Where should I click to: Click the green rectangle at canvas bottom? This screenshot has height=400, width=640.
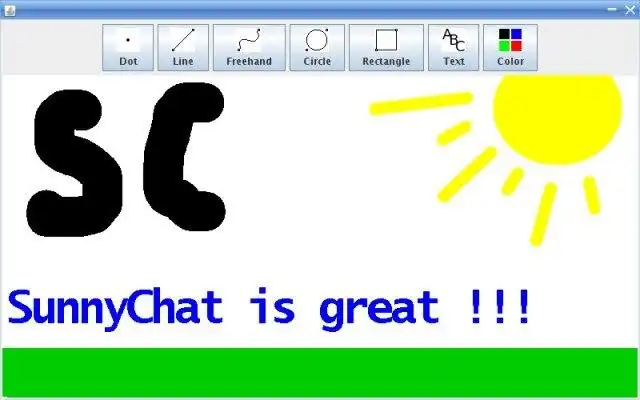coord(320,372)
